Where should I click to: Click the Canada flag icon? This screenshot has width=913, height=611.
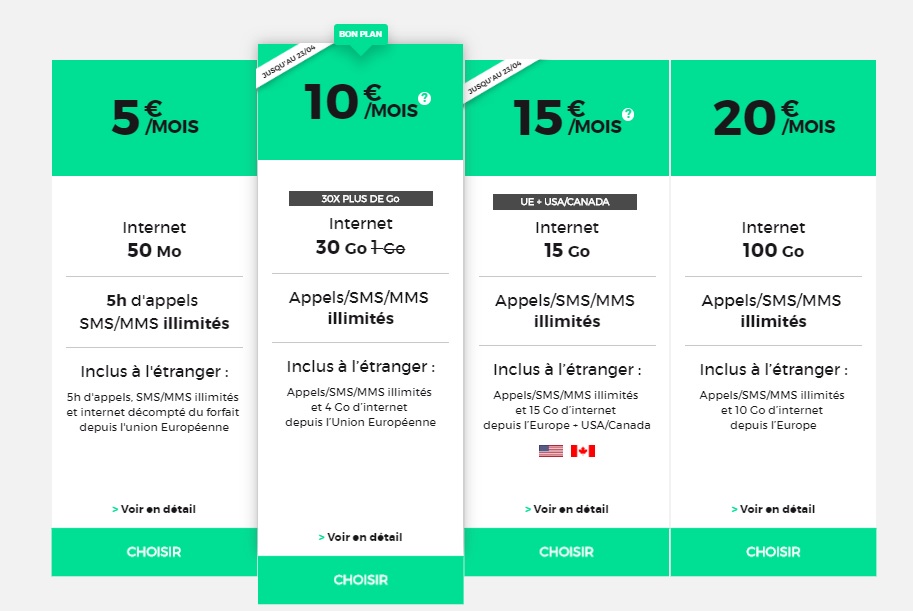pyautogui.click(x=583, y=451)
